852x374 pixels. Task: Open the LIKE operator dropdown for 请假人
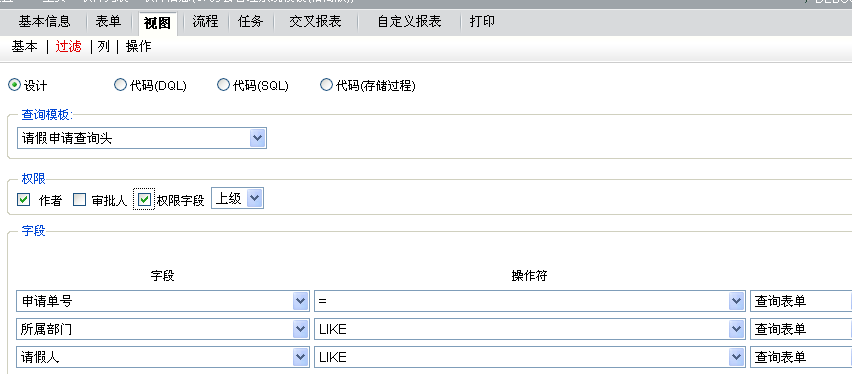[530, 357]
